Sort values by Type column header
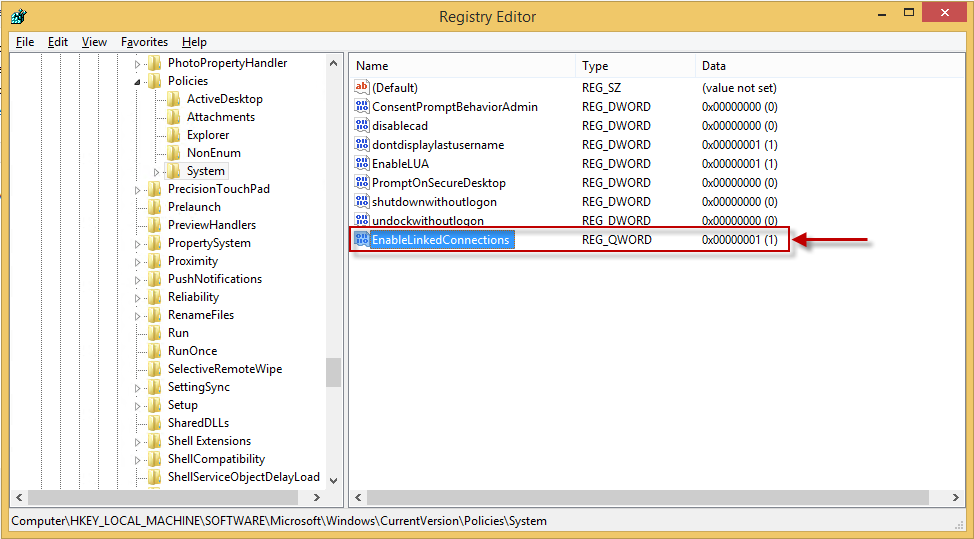This screenshot has width=974, height=539. [x=636, y=66]
